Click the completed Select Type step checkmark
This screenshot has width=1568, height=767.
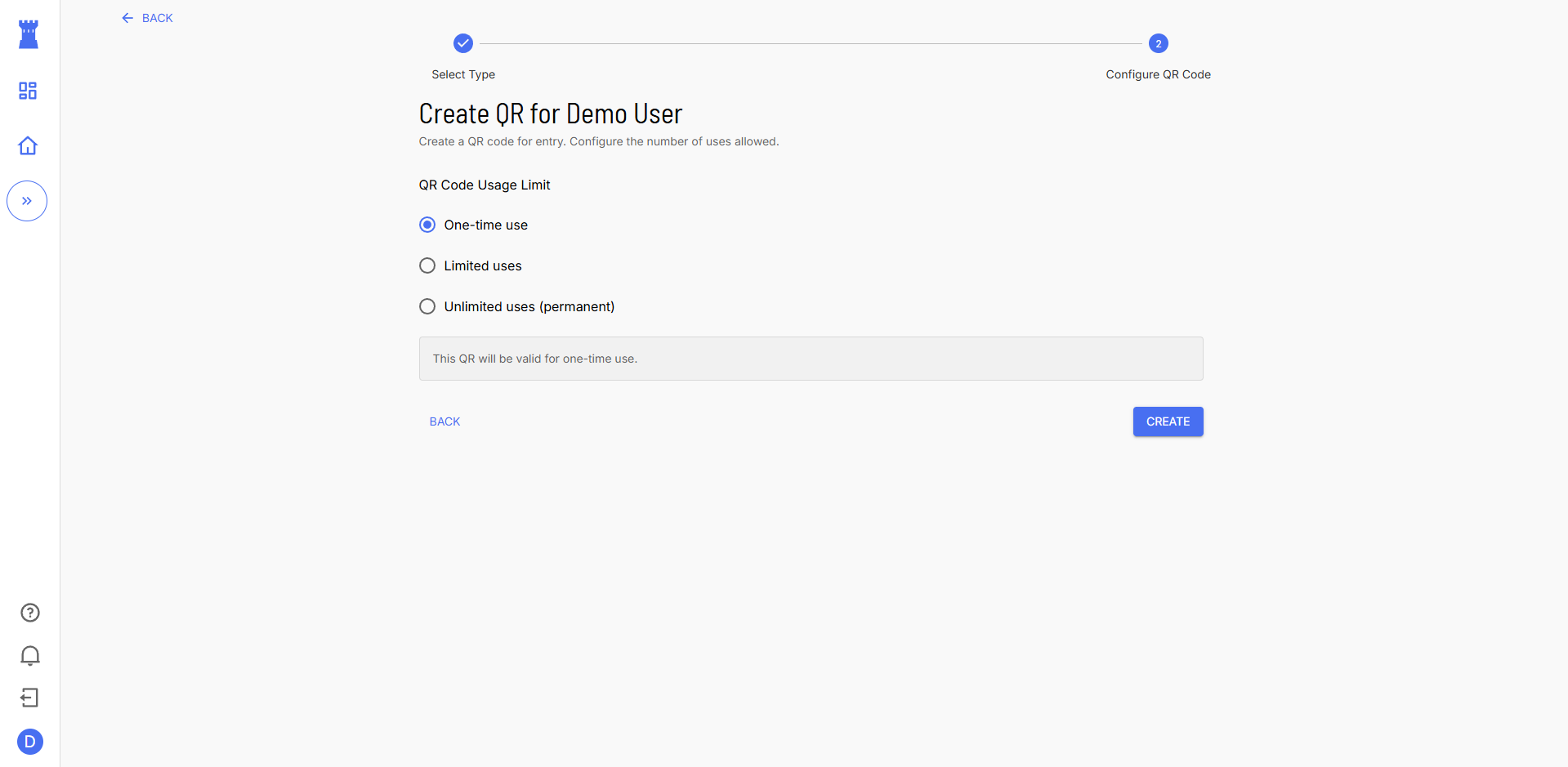(463, 43)
